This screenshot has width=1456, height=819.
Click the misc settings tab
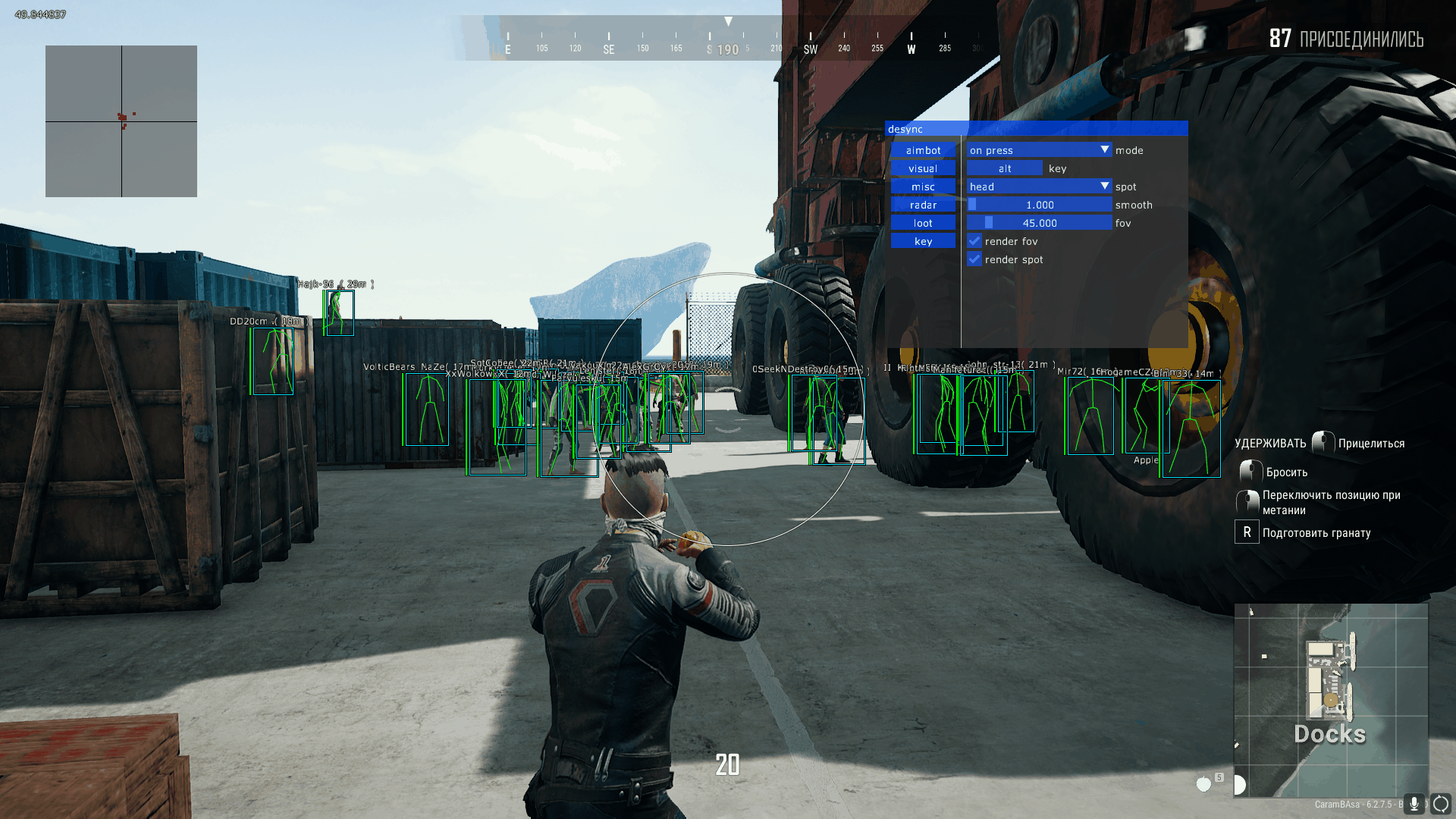pyautogui.click(x=920, y=186)
